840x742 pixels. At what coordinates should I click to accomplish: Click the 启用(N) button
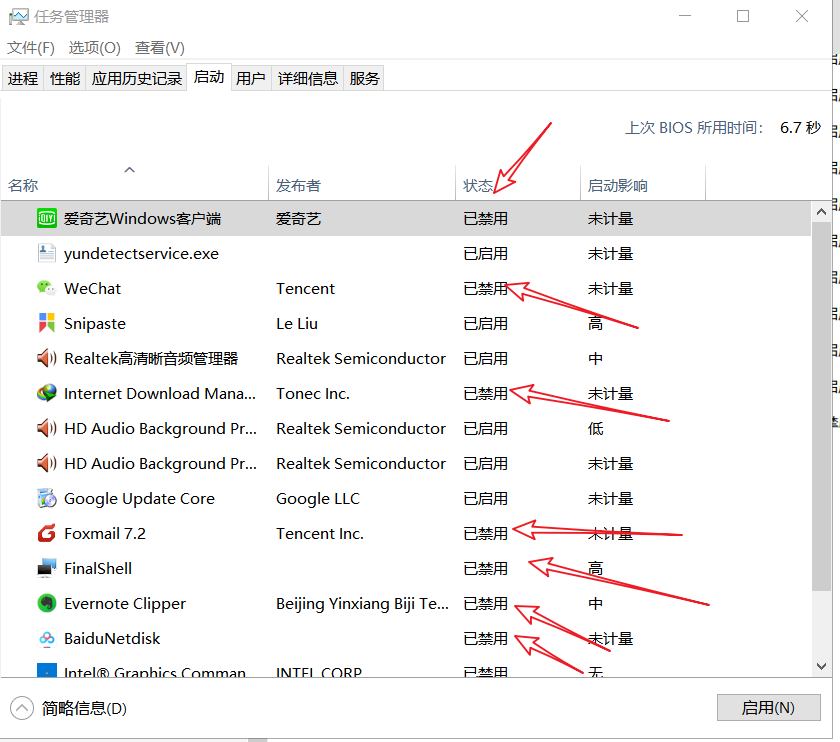(x=768, y=708)
